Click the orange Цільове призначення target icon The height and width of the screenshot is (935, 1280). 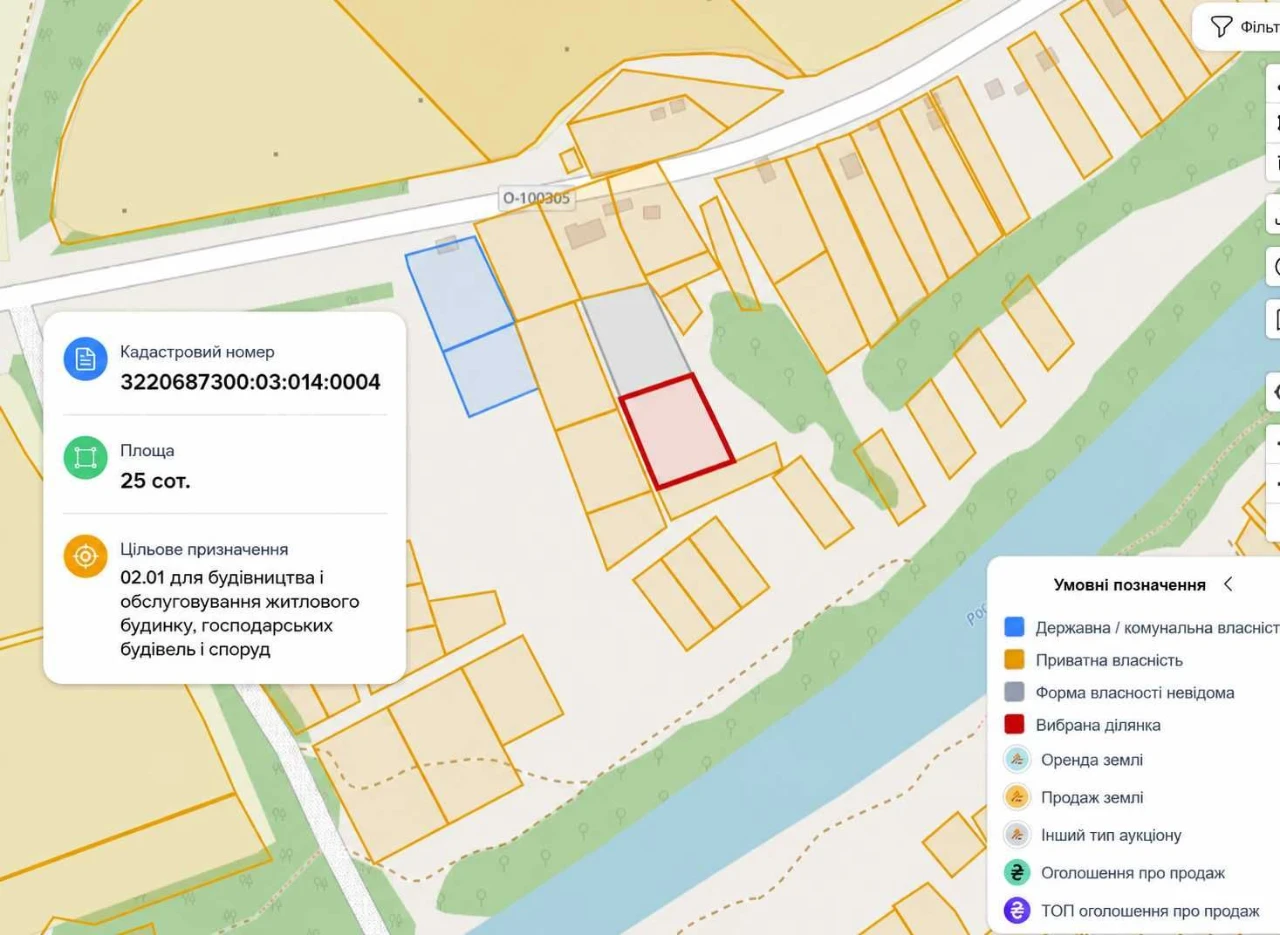click(86, 556)
